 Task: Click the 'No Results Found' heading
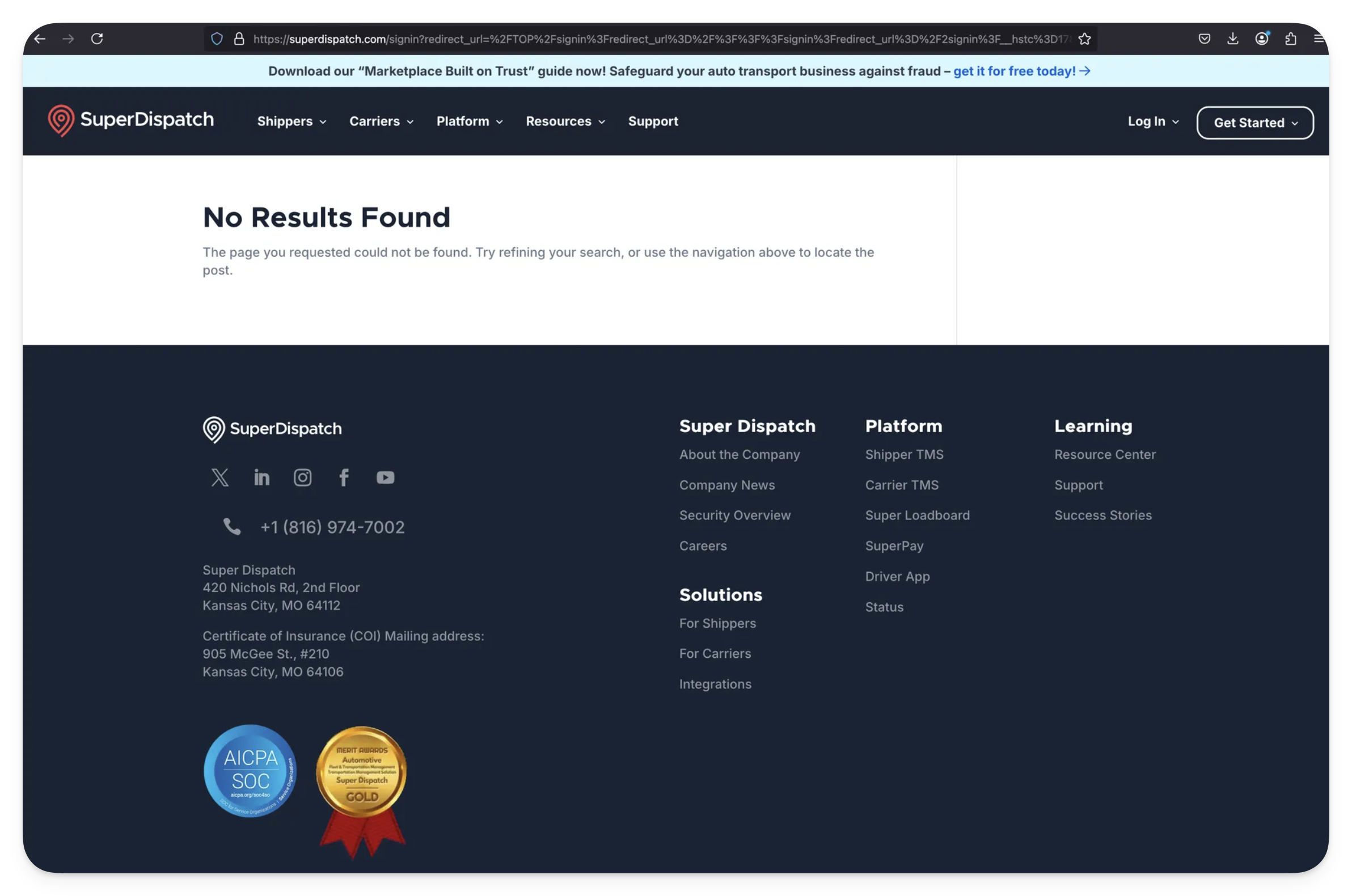[x=326, y=217]
